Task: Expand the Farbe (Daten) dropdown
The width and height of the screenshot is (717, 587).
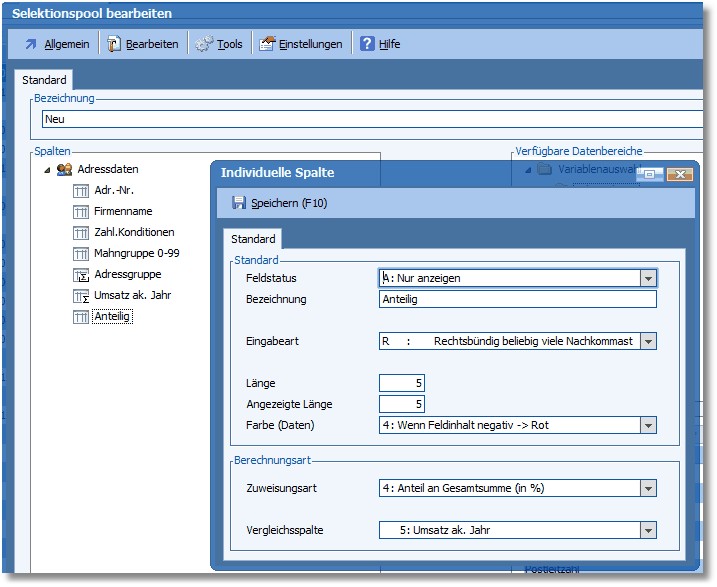Action: (x=648, y=425)
